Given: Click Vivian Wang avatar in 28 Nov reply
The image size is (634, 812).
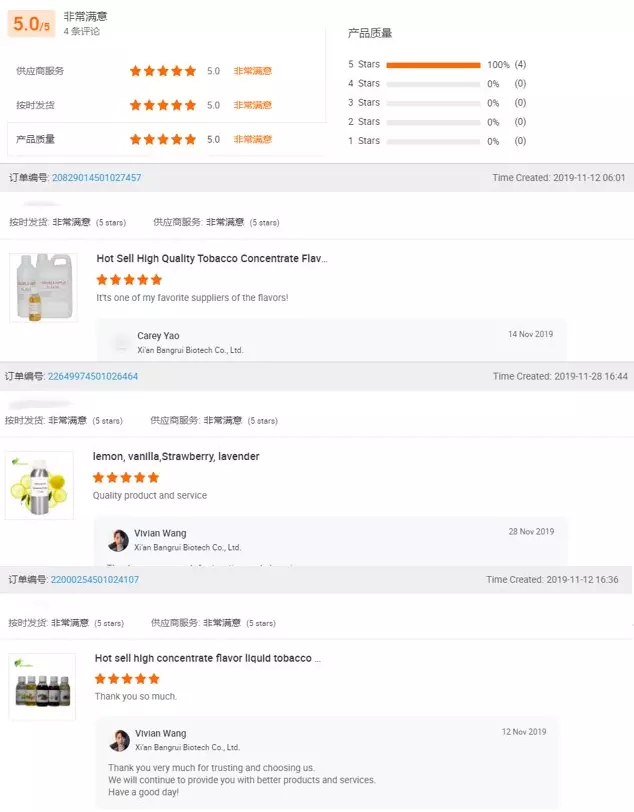Looking at the screenshot, I should pyautogui.click(x=118, y=540).
